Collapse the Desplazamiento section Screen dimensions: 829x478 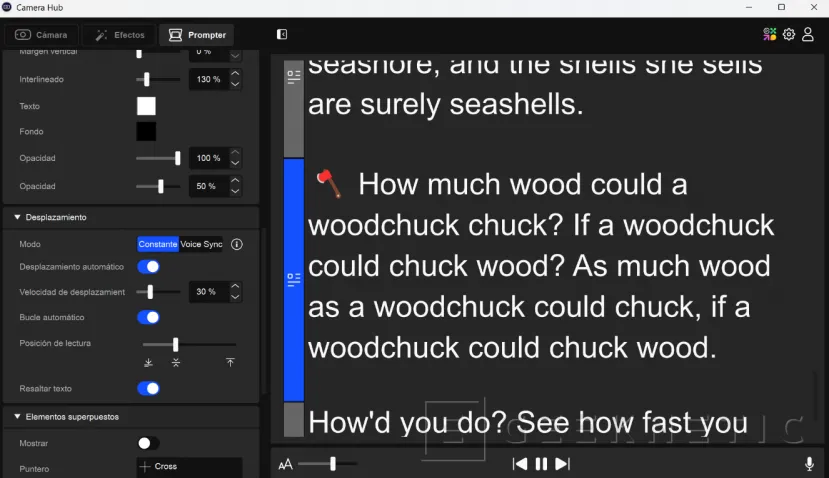point(17,217)
